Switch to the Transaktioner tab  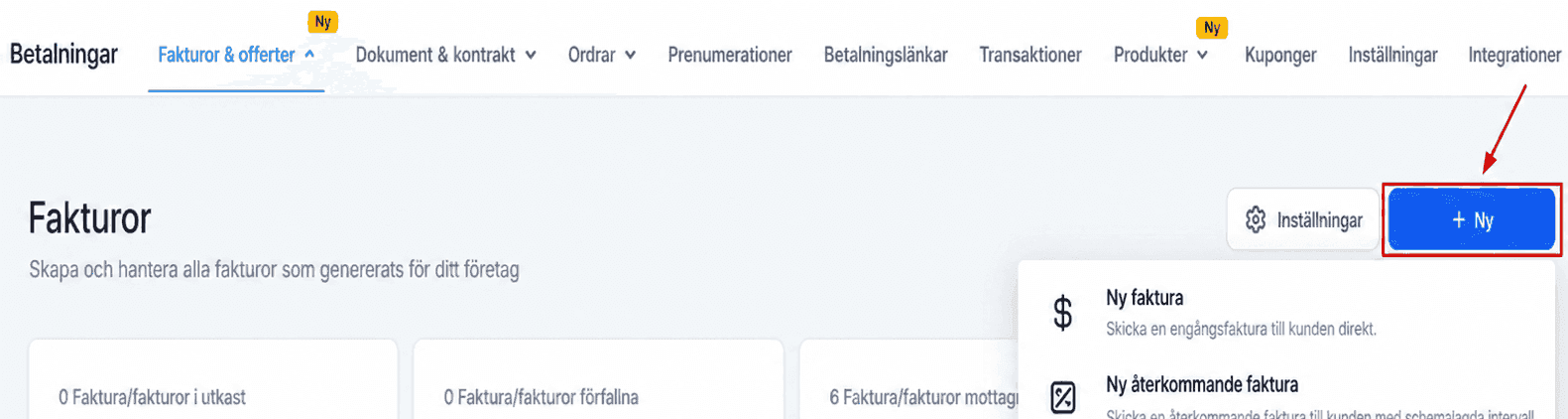click(x=1030, y=55)
